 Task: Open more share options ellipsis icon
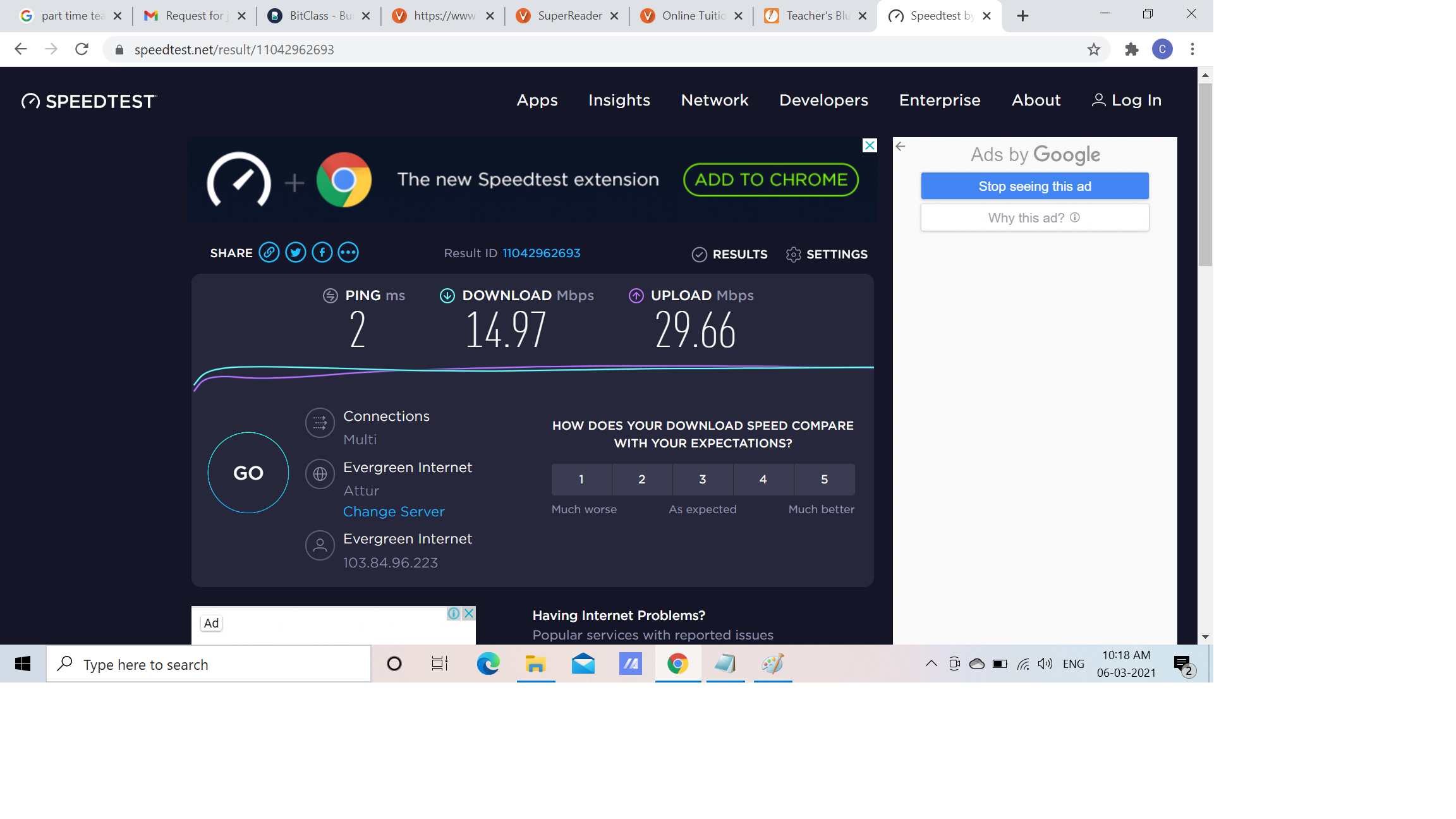pyautogui.click(x=348, y=253)
